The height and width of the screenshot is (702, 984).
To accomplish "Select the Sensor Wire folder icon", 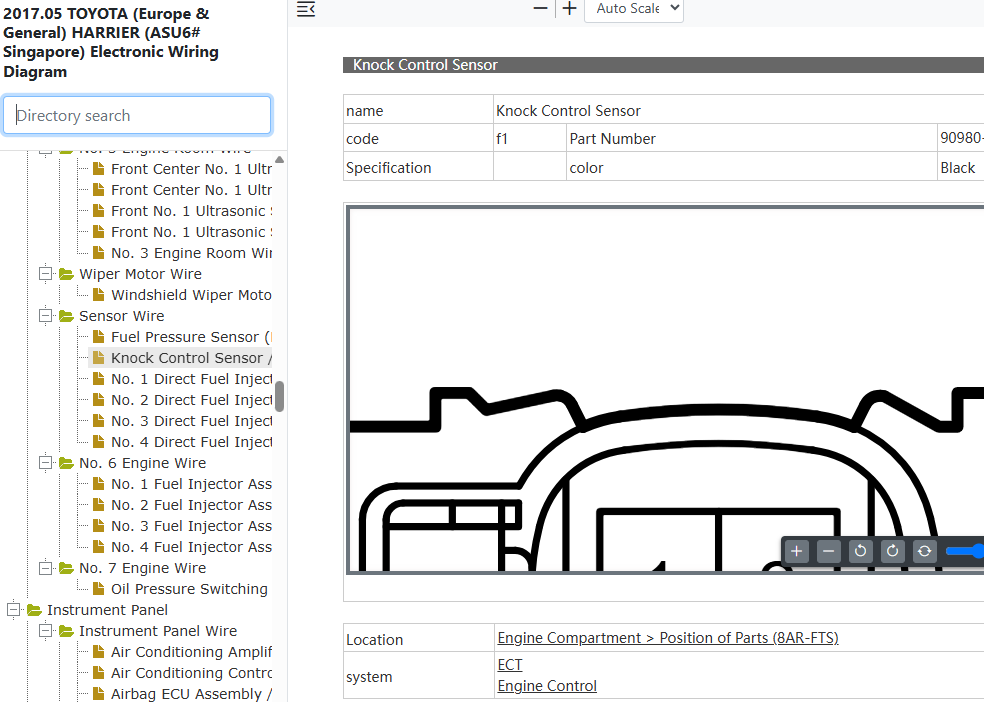I will click(67, 316).
